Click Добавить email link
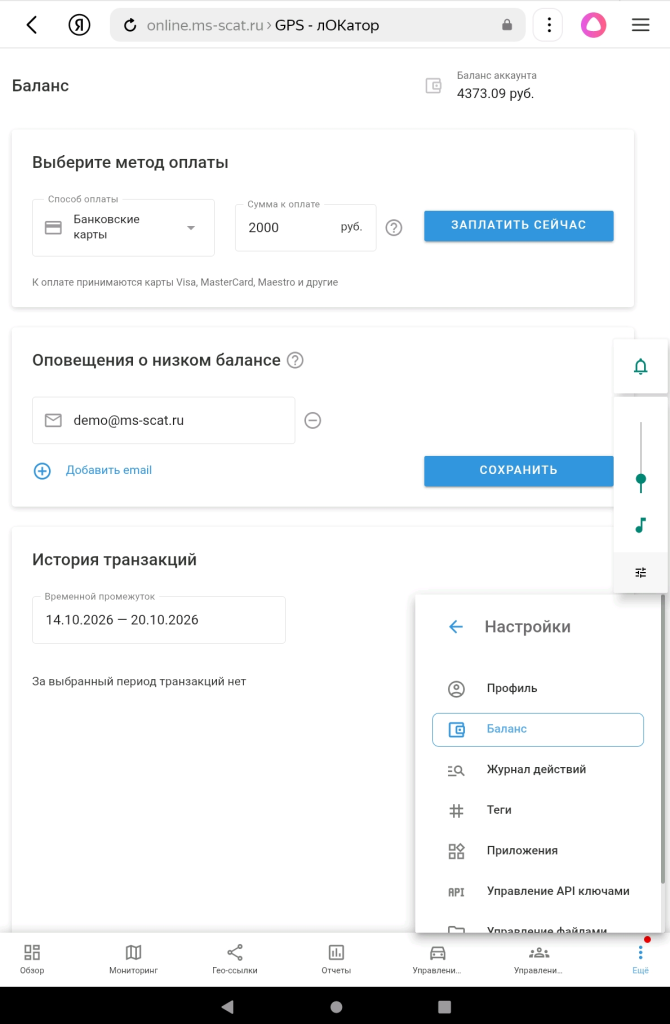Viewport: 670px width, 1024px height. 108,470
